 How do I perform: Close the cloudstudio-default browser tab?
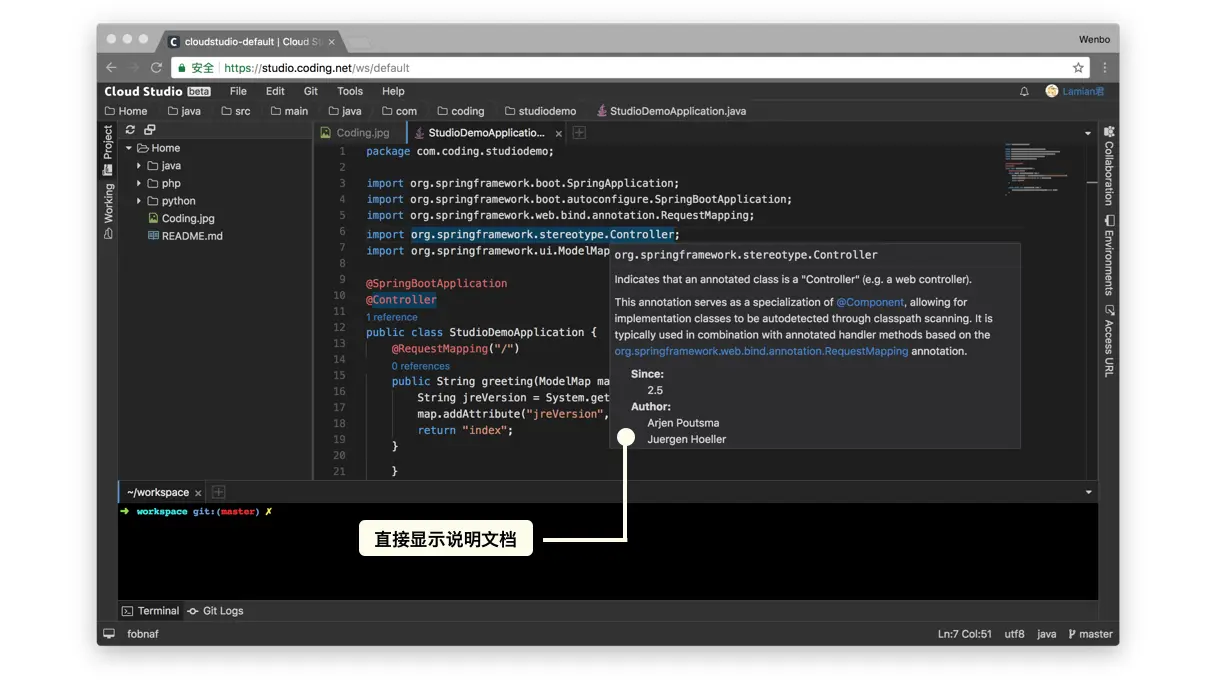[331, 42]
